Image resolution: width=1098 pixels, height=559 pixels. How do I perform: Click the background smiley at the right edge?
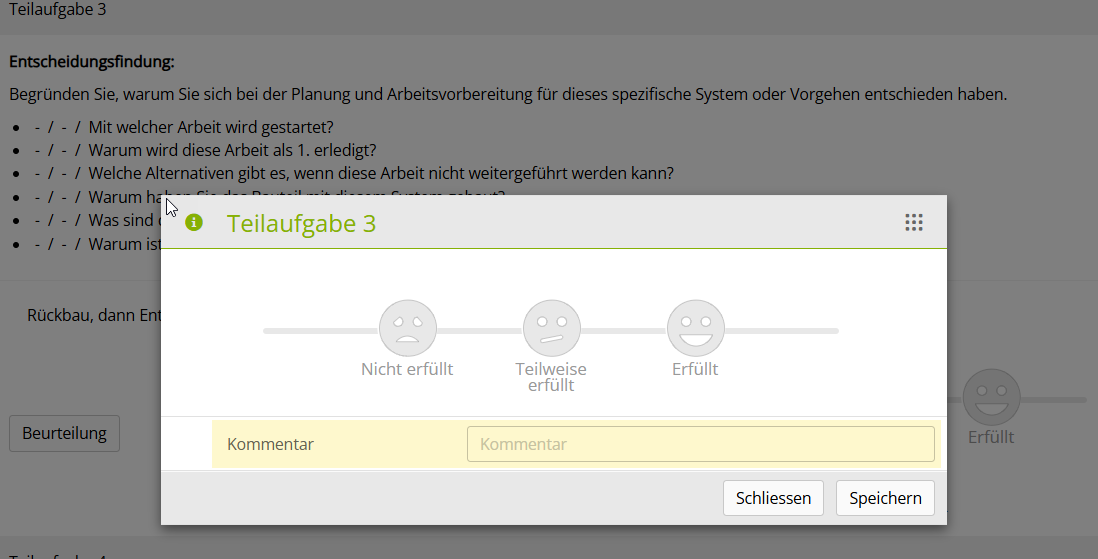point(991,397)
